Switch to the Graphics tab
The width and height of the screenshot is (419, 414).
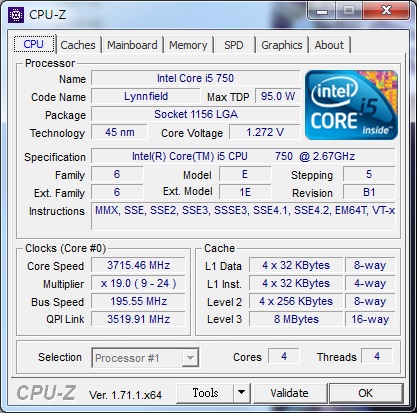click(282, 45)
